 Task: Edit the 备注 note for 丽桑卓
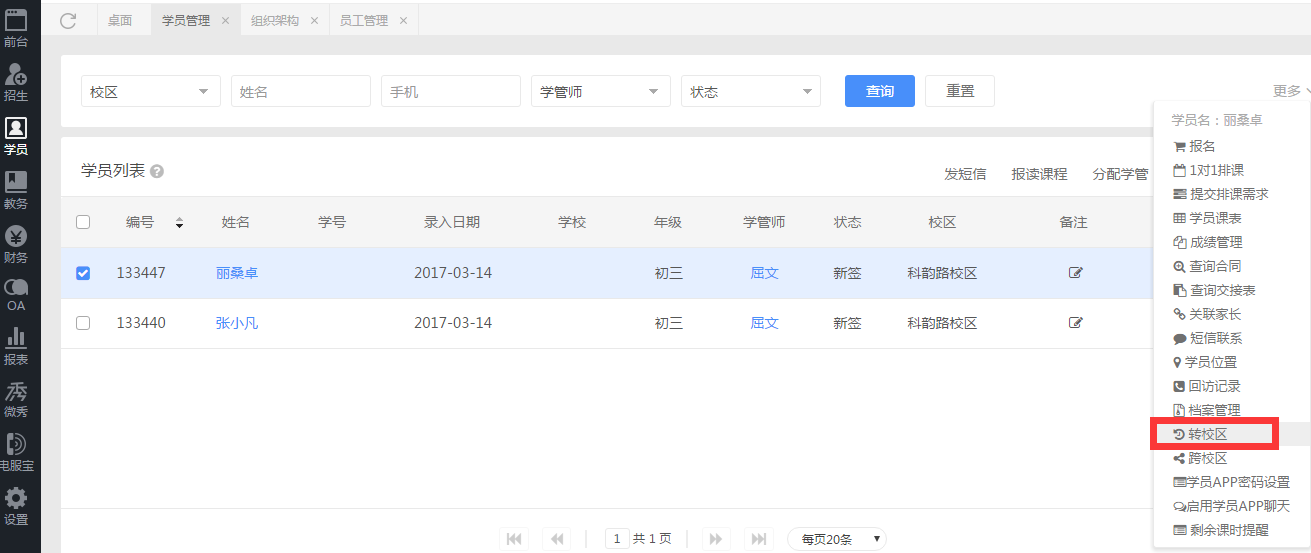[1075, 273]
